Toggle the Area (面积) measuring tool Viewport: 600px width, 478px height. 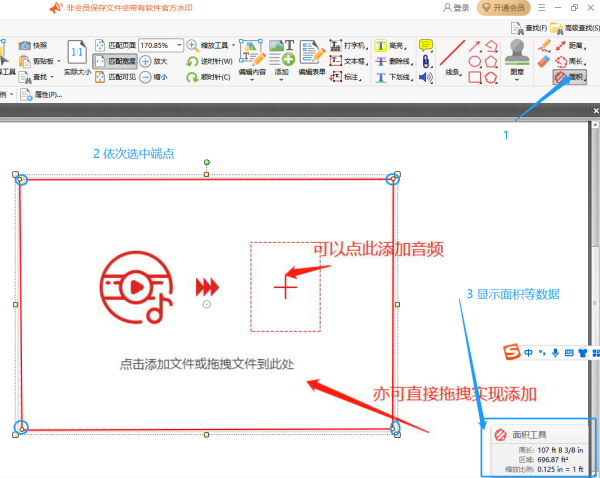pyautogui.click(x=569, y=77)
